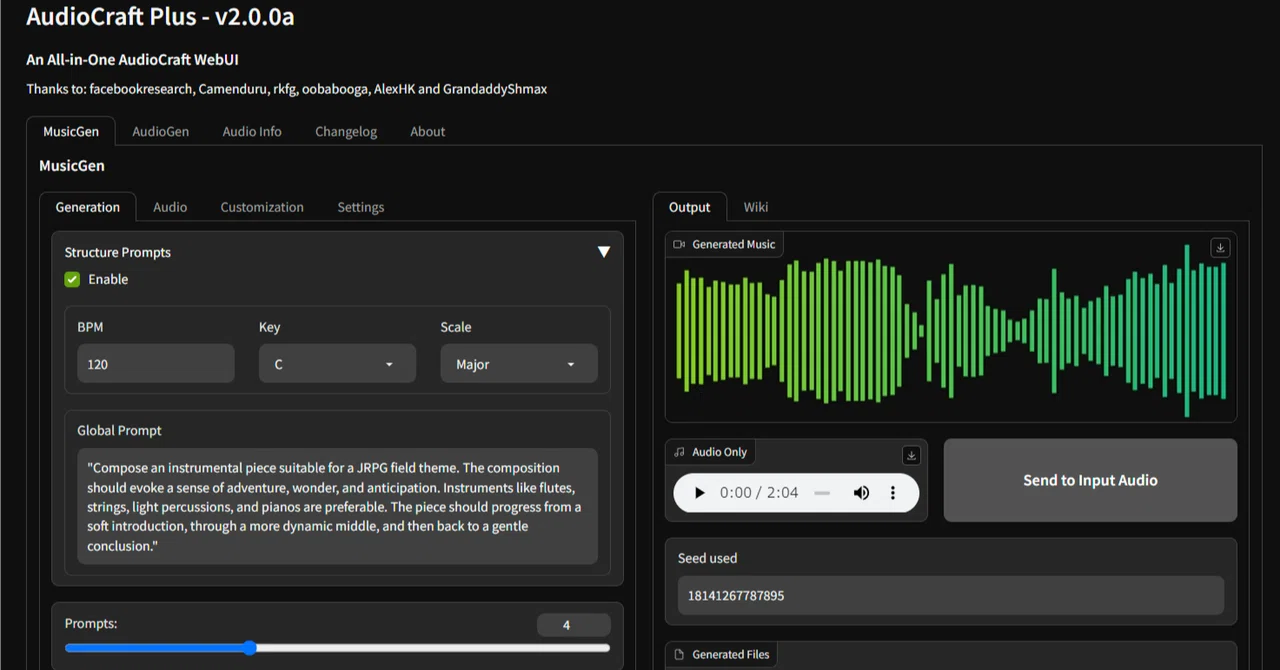Screen dimensions: 1280x670
Task: Open the Customization sub-tab
Action: 262,207
